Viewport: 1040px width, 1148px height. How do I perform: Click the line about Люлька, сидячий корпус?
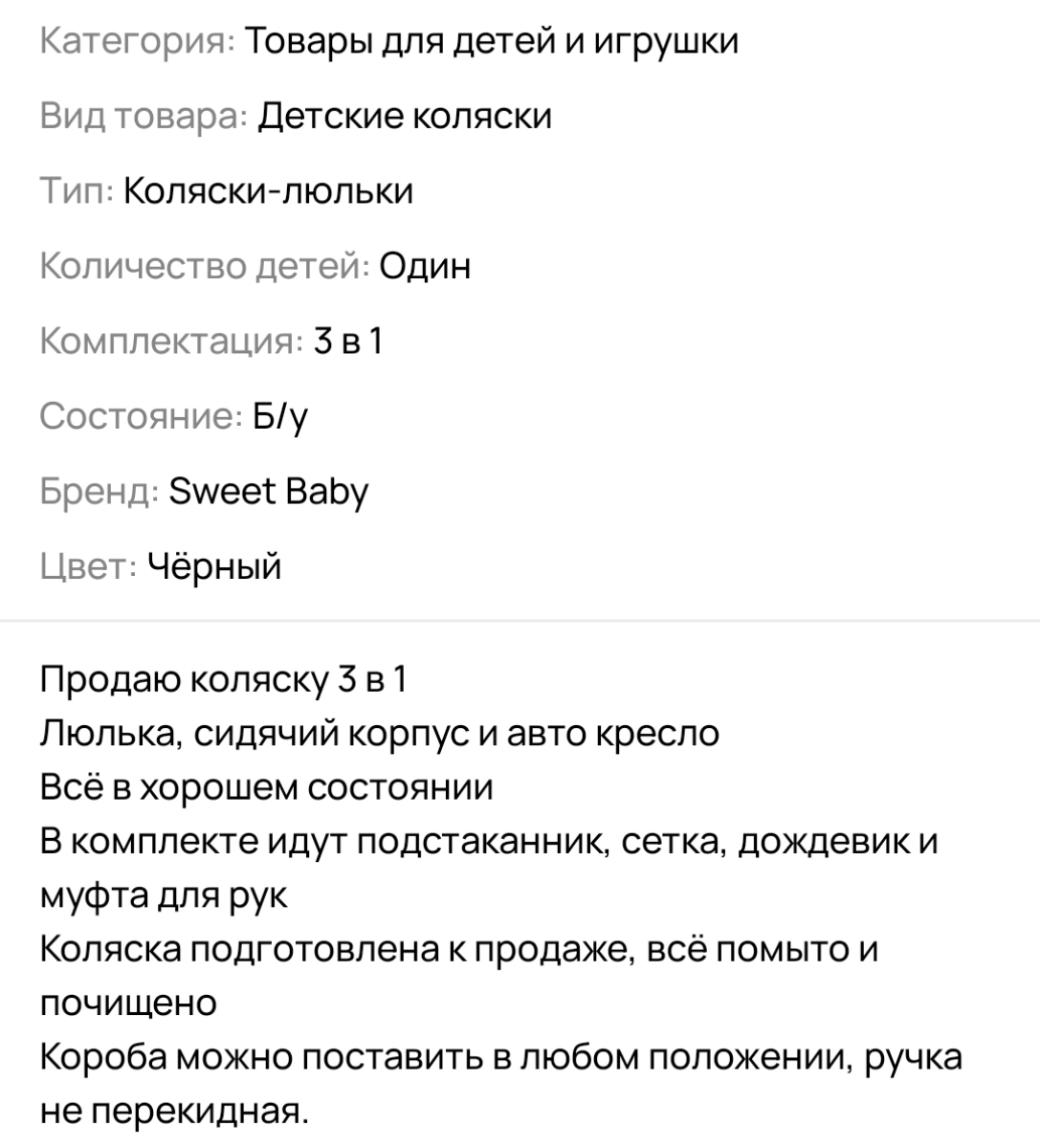click(x=379, y=733)
